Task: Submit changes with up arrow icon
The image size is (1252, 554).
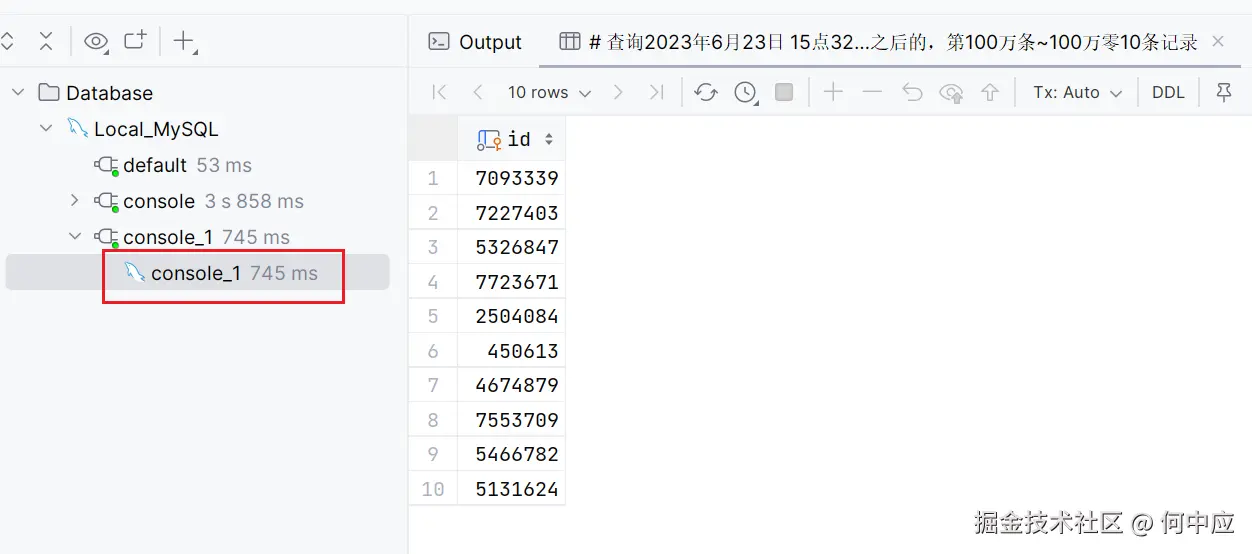Action: coord(990,92)
